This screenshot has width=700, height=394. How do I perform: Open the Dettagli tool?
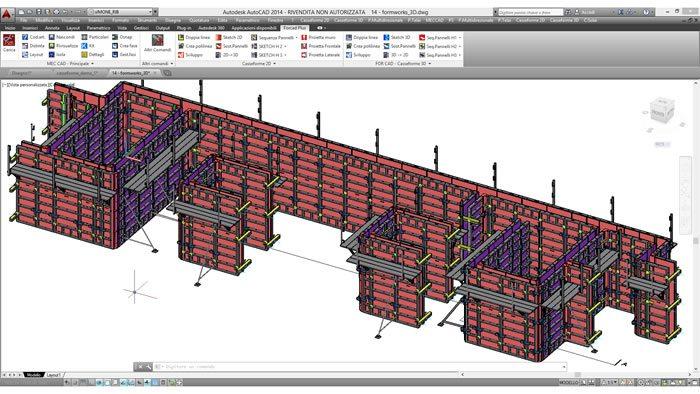click(93, 54)
